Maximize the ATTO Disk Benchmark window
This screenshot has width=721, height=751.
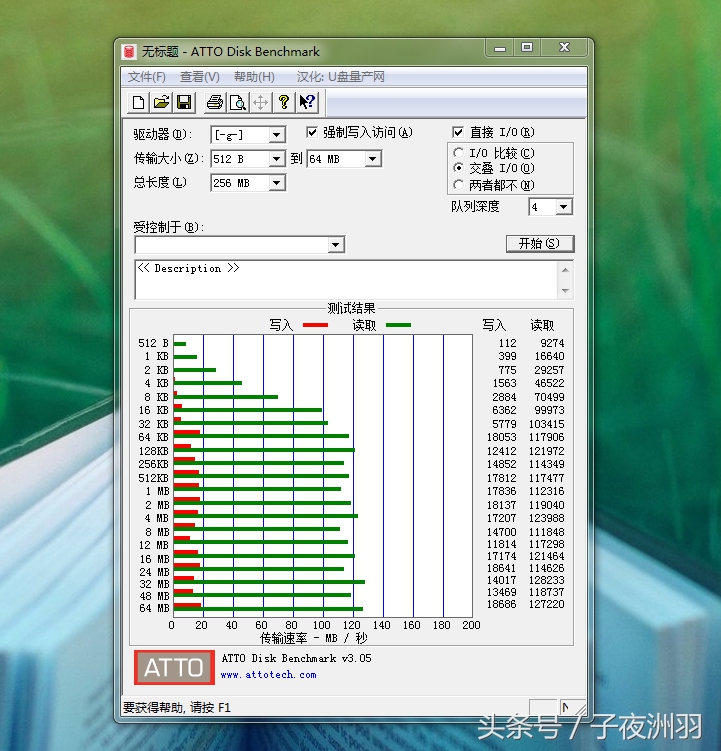click(x=527, y=48)
